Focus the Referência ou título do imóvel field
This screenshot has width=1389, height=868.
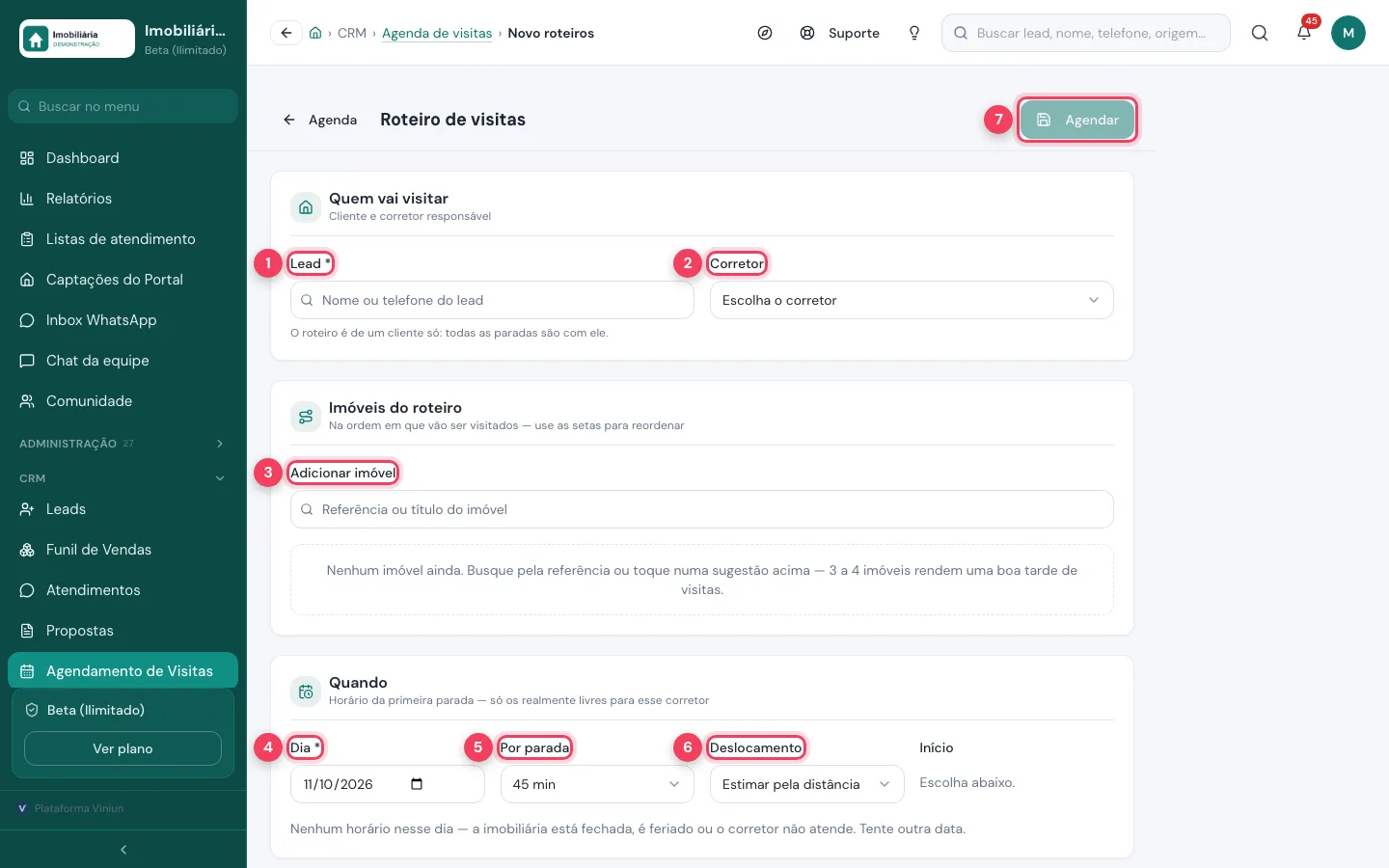(702, 509)
